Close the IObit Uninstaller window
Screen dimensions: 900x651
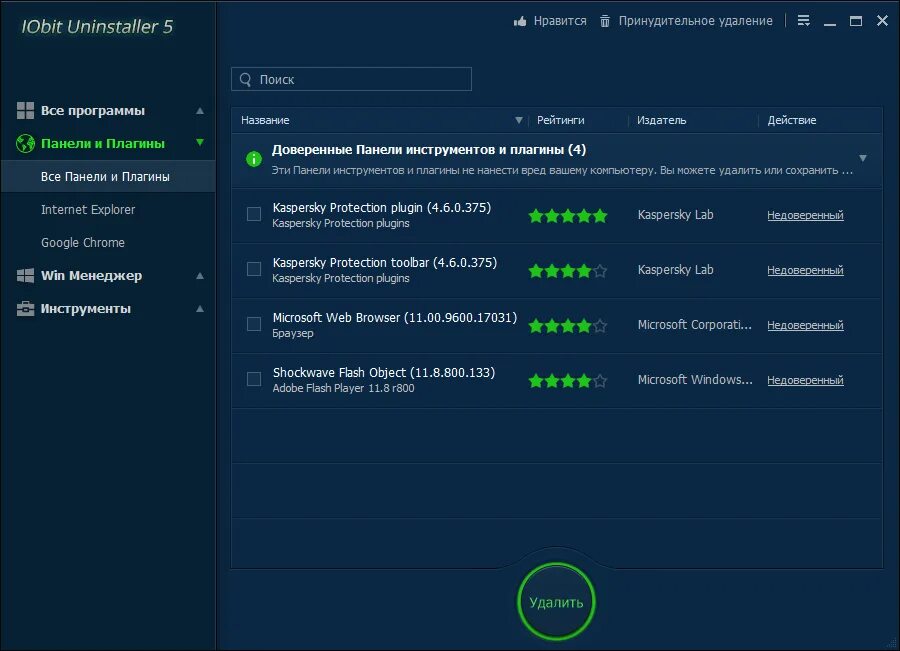pyautogui.click(x=882, y=21)
